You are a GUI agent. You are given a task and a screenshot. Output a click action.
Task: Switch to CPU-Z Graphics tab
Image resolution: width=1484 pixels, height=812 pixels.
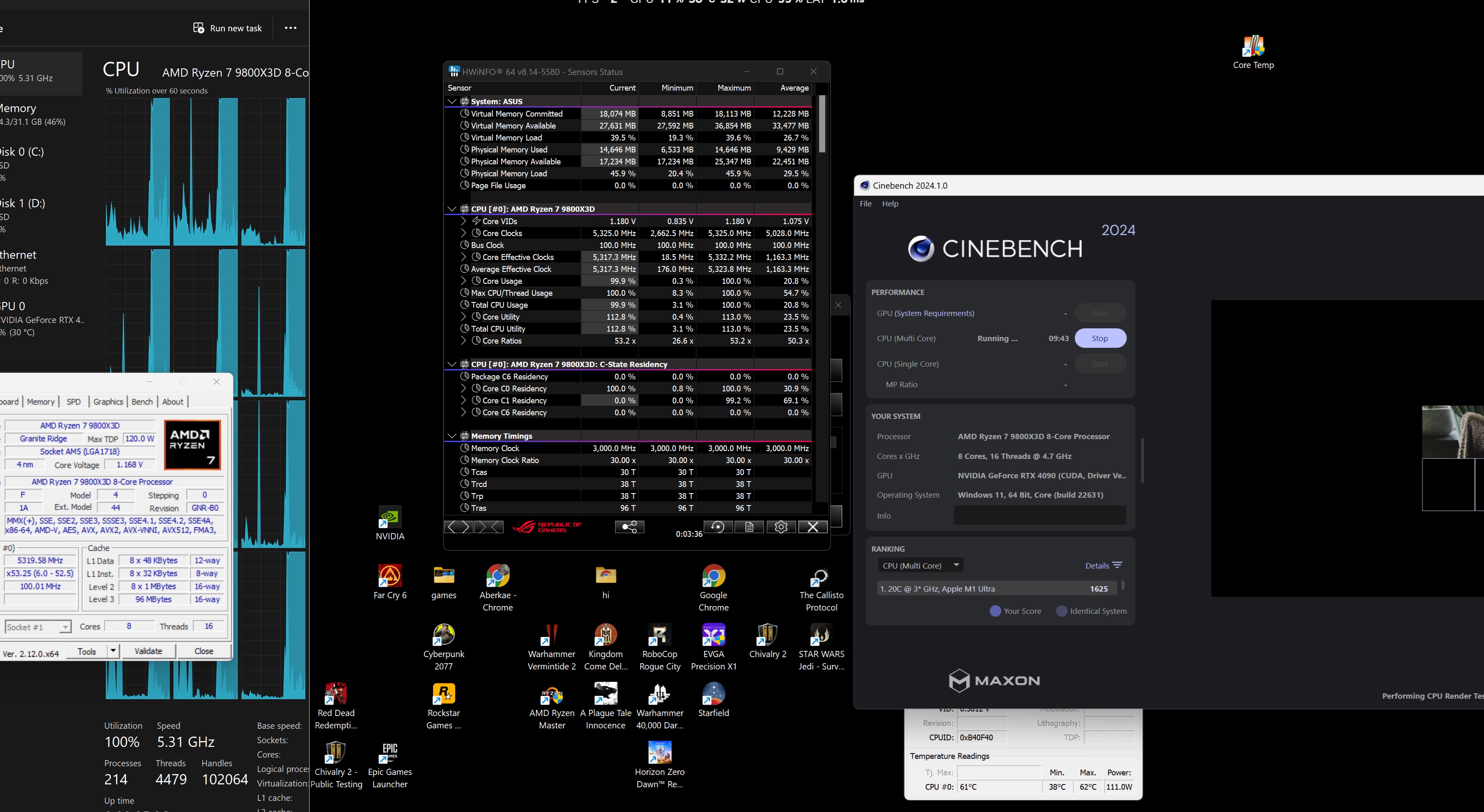[x=108, y=402]
